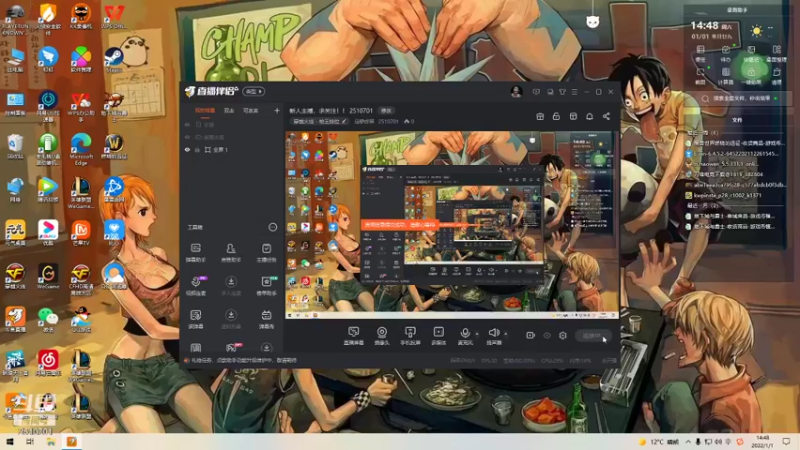Switch to the second scene tab

(229, 110)
